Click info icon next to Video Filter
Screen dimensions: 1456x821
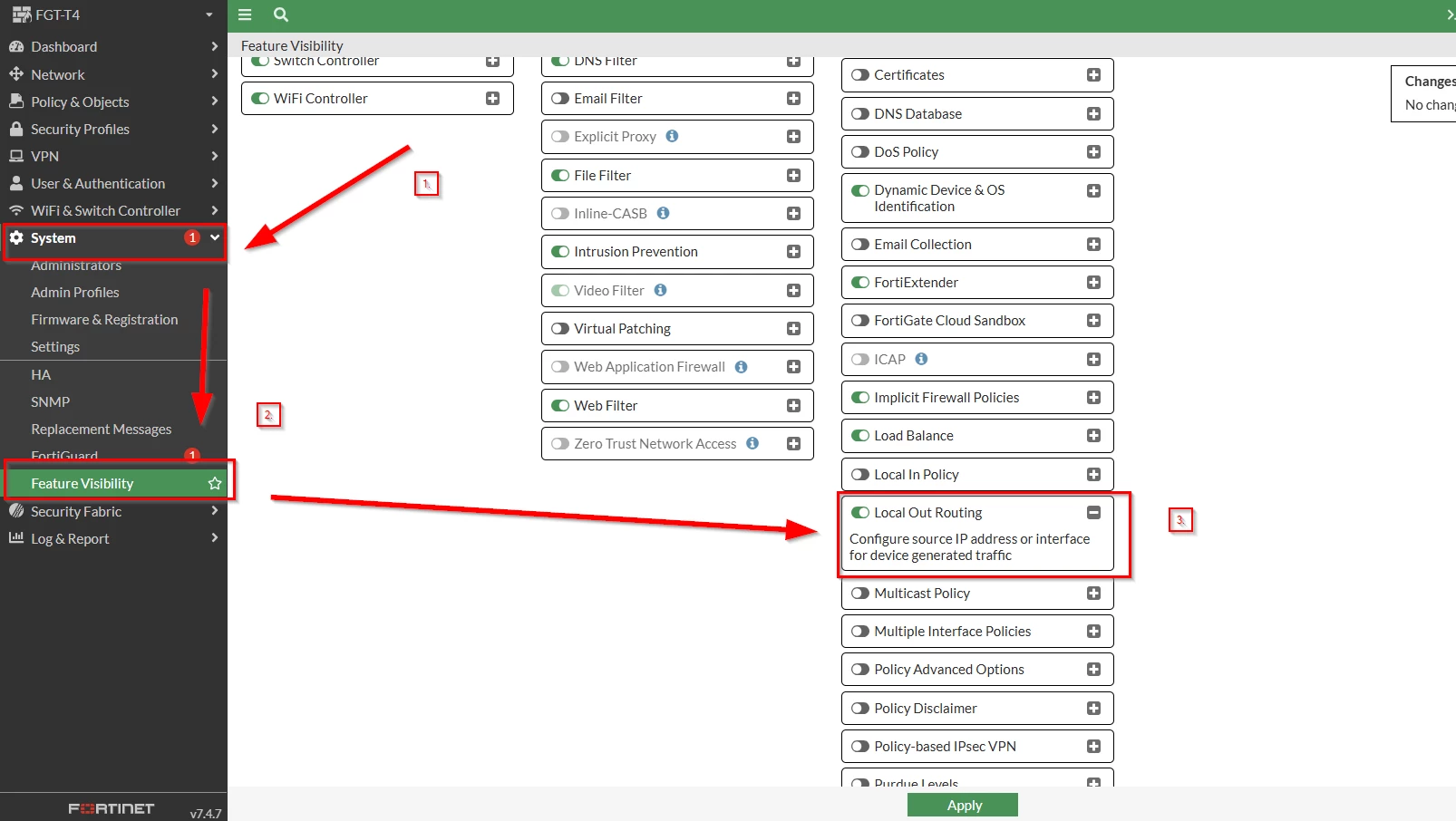click(660, 290)
